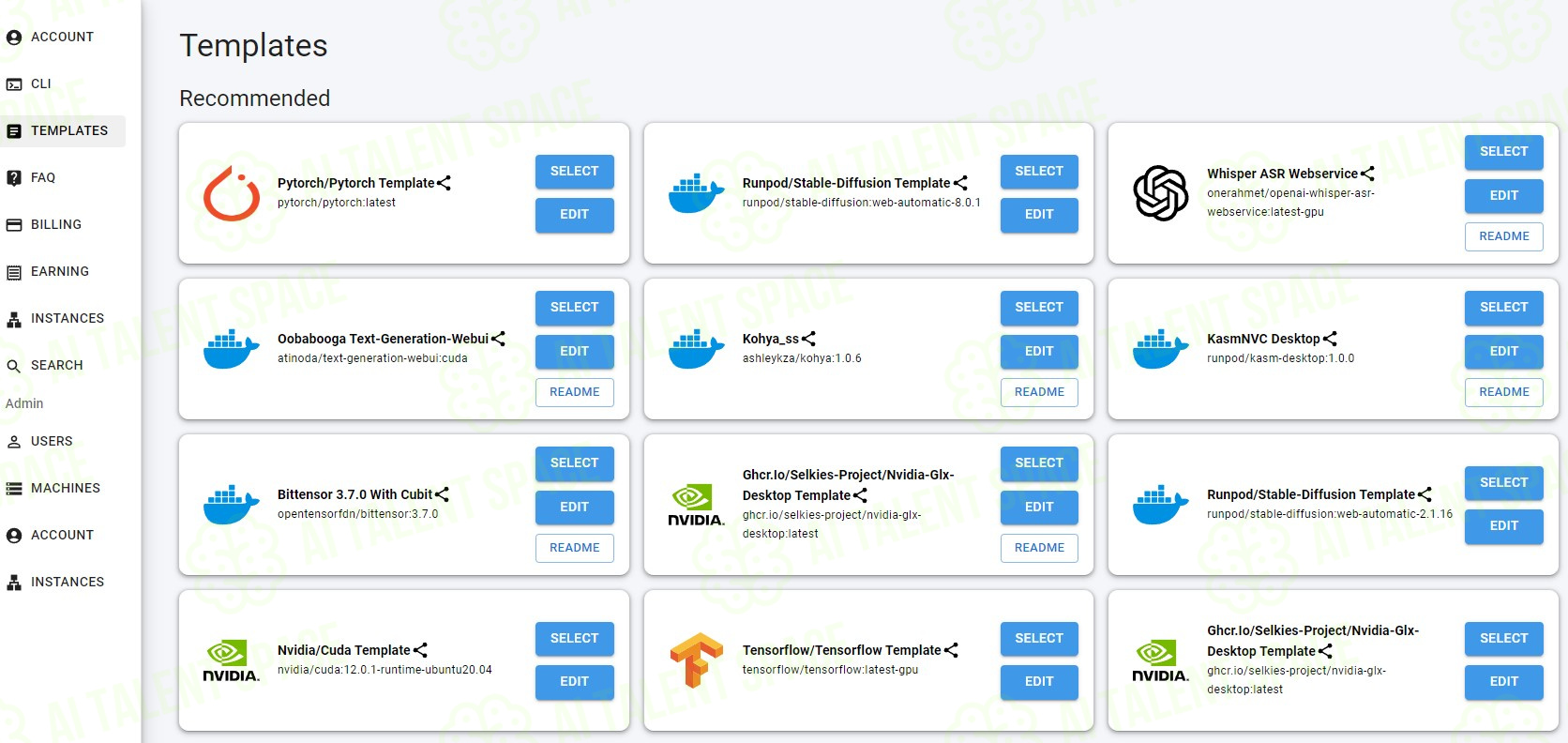Select the Oobabooga Text-Generation-Webui template
The height and width of the screenshot is (743, 1568).
(575, 308)
